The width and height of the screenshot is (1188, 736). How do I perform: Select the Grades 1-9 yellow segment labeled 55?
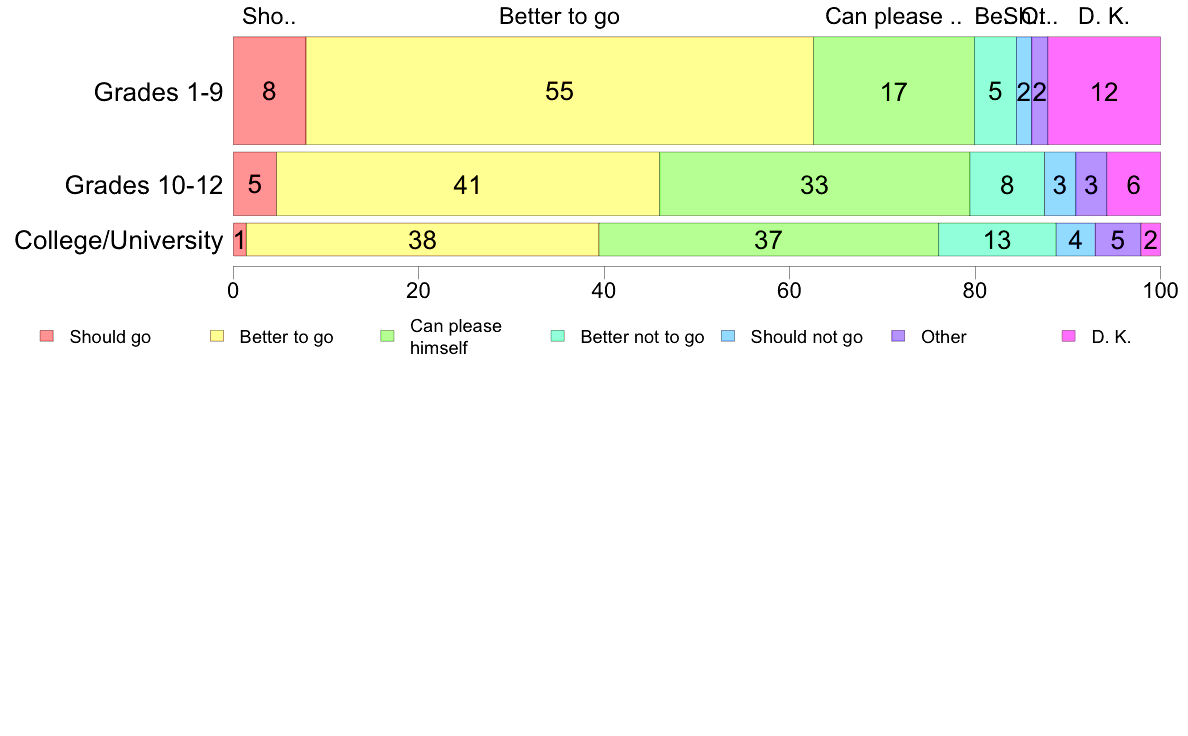pyautogui.click(x=560, y=90)
